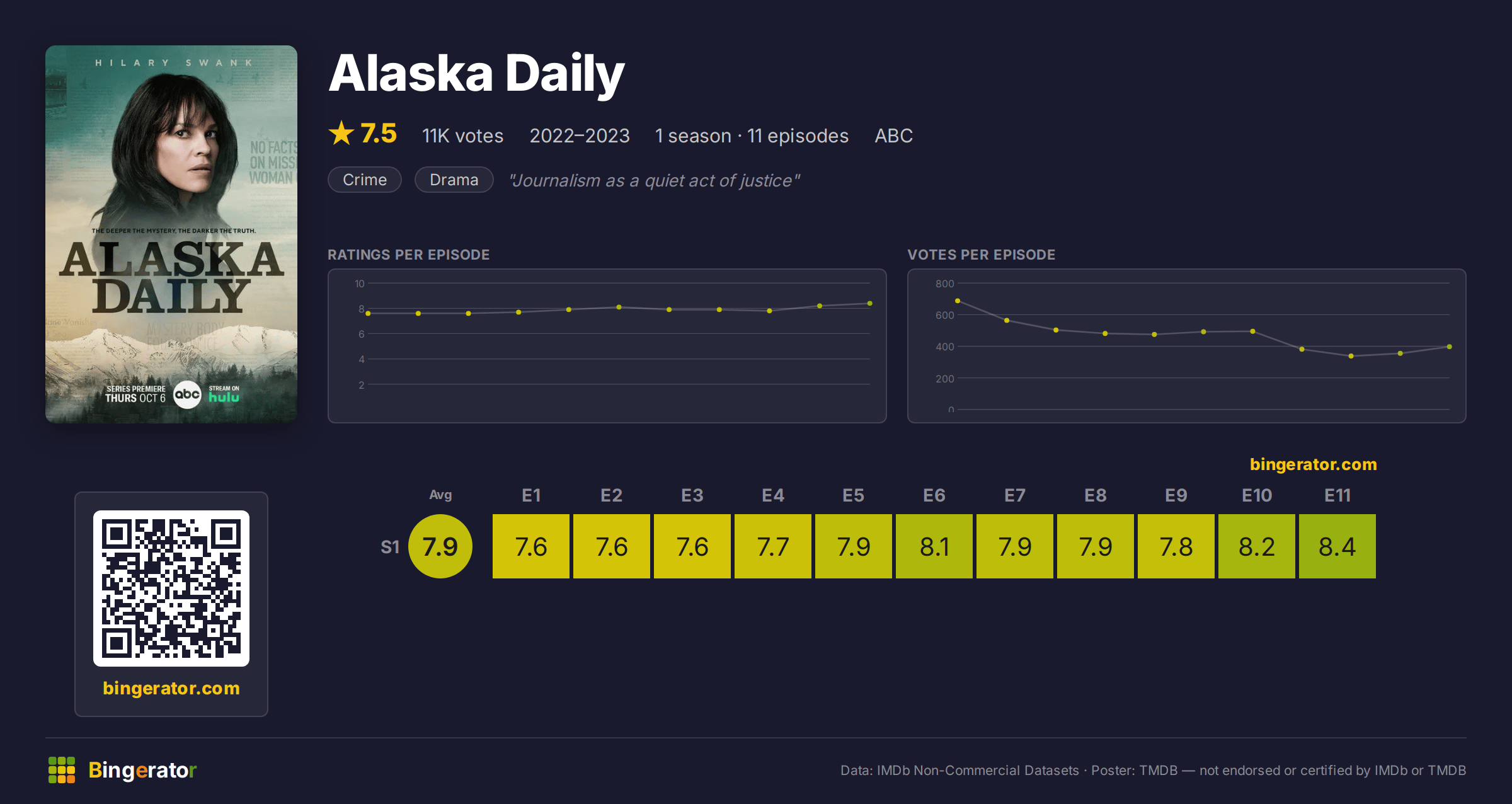The image size is (1512, 804).
Task: Click the E10 rating tile 8.2
Action: pyautogui.click(x=1257, y=546)
